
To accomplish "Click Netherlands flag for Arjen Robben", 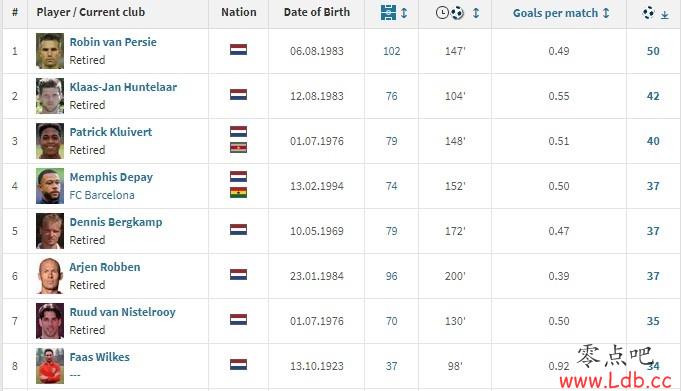I will click(238, 275).
